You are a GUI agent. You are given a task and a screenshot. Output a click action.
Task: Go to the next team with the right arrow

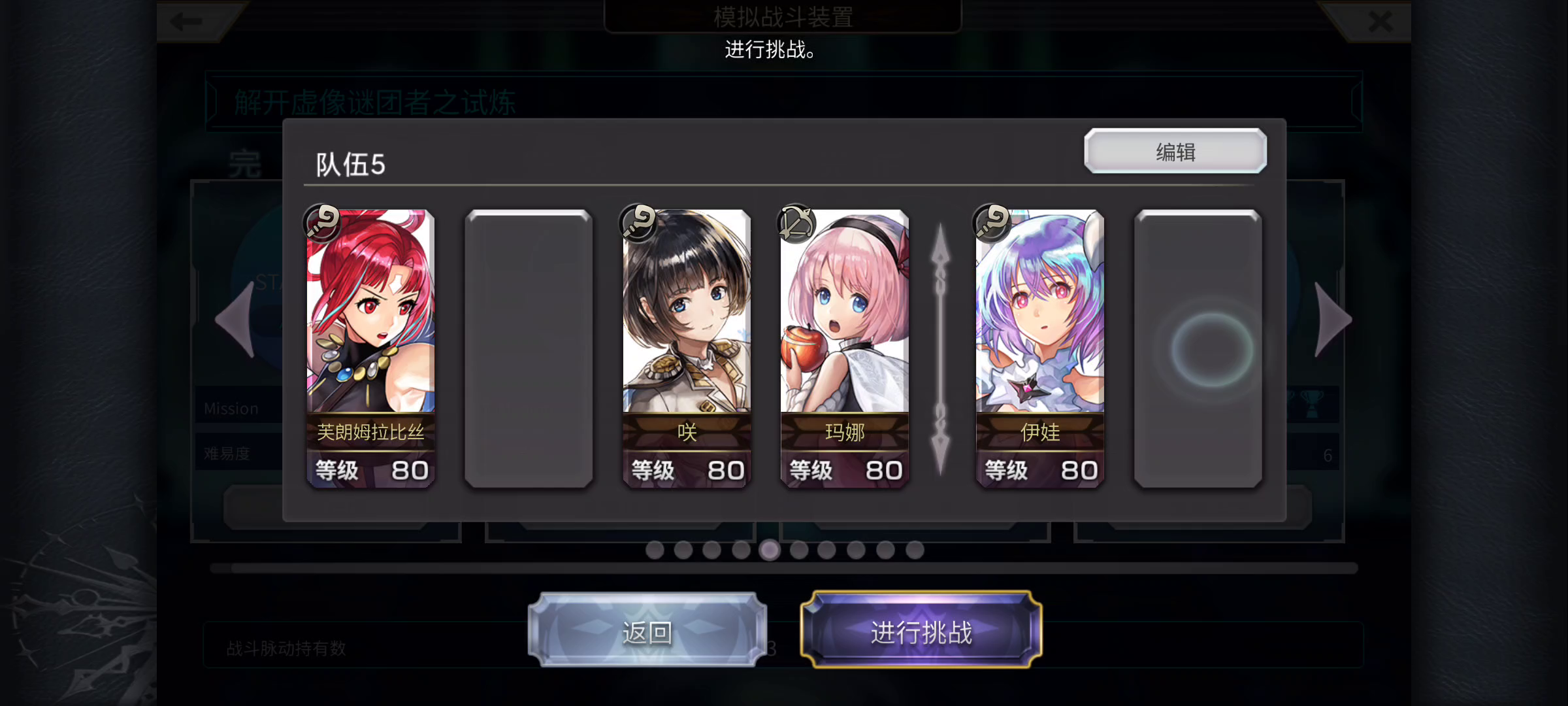point(1332,320)
